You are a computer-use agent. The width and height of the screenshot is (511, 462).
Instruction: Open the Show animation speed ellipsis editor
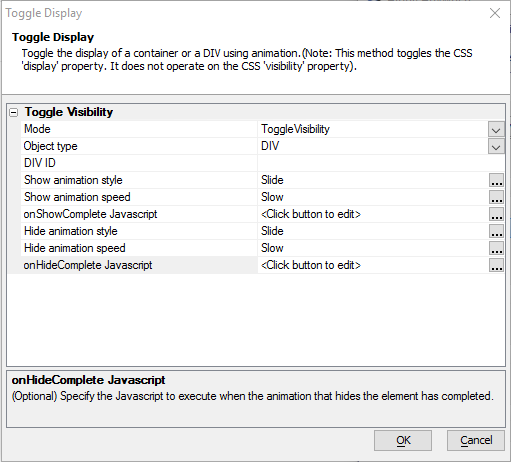point(496,197)
